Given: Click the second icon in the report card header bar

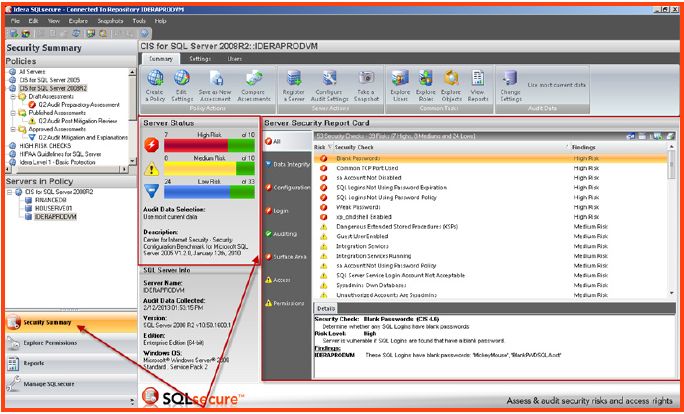Looking at the screenshot, I should (643, 136).
